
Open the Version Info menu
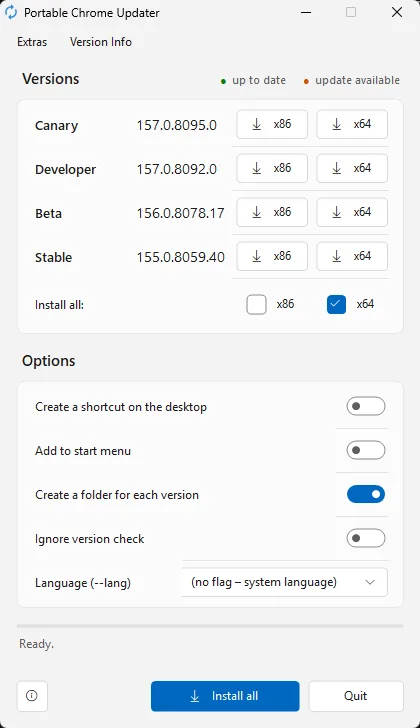(101, 42)
